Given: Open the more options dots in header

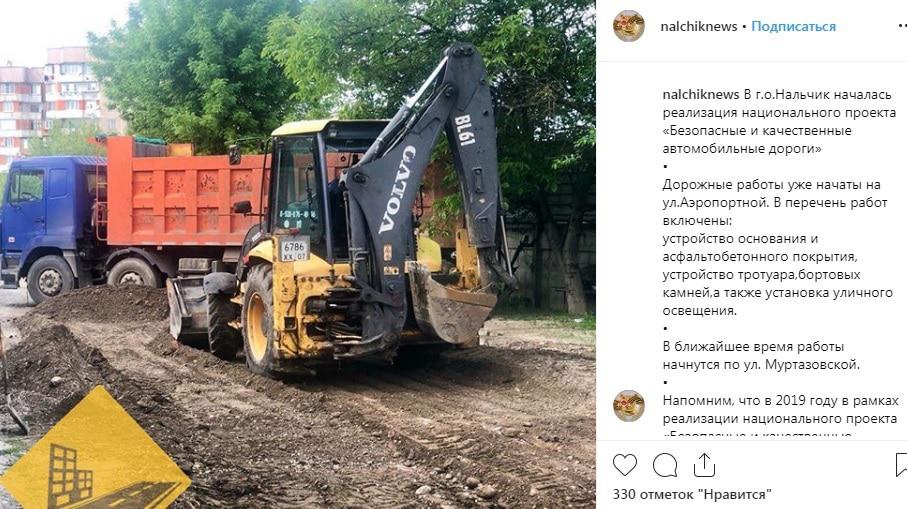Looking at the screenshot, I should [902, 26].
